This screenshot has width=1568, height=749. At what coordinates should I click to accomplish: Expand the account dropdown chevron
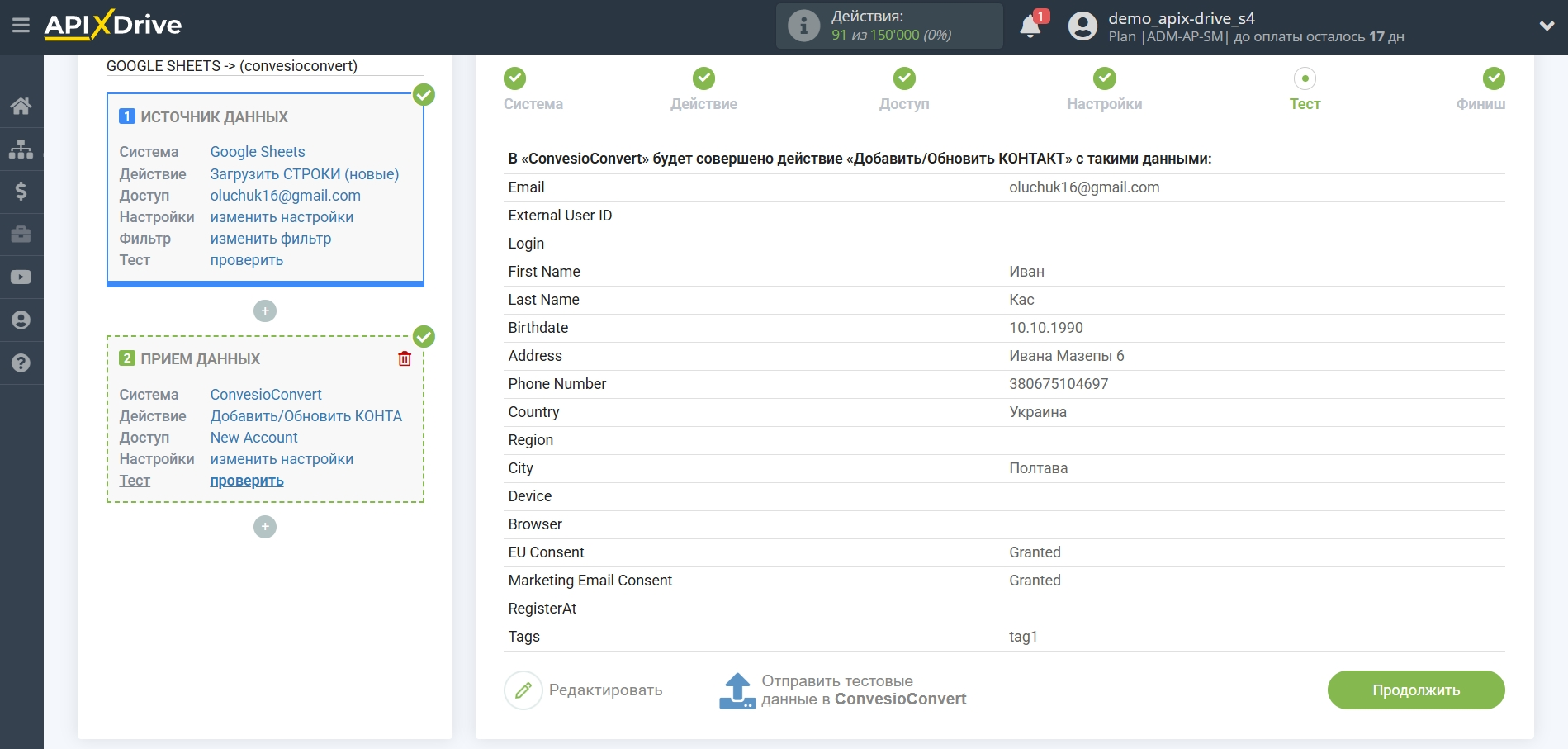tap(1547, 26)
